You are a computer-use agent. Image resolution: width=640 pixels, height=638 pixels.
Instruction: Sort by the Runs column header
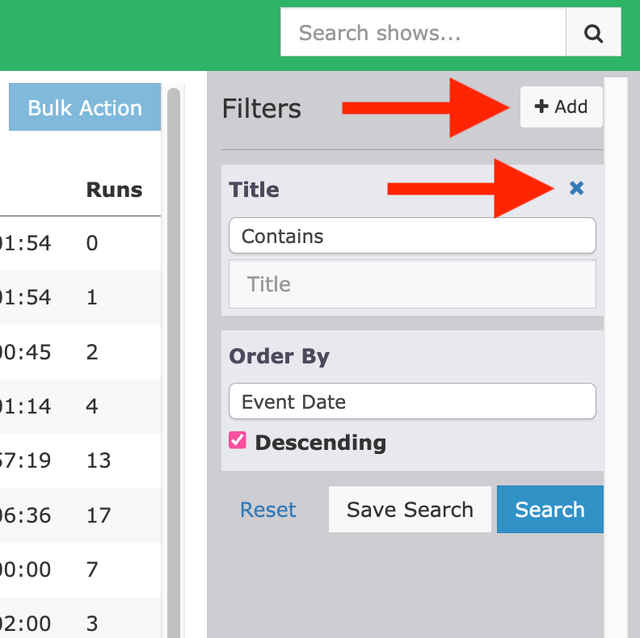(x=114, y=190)
